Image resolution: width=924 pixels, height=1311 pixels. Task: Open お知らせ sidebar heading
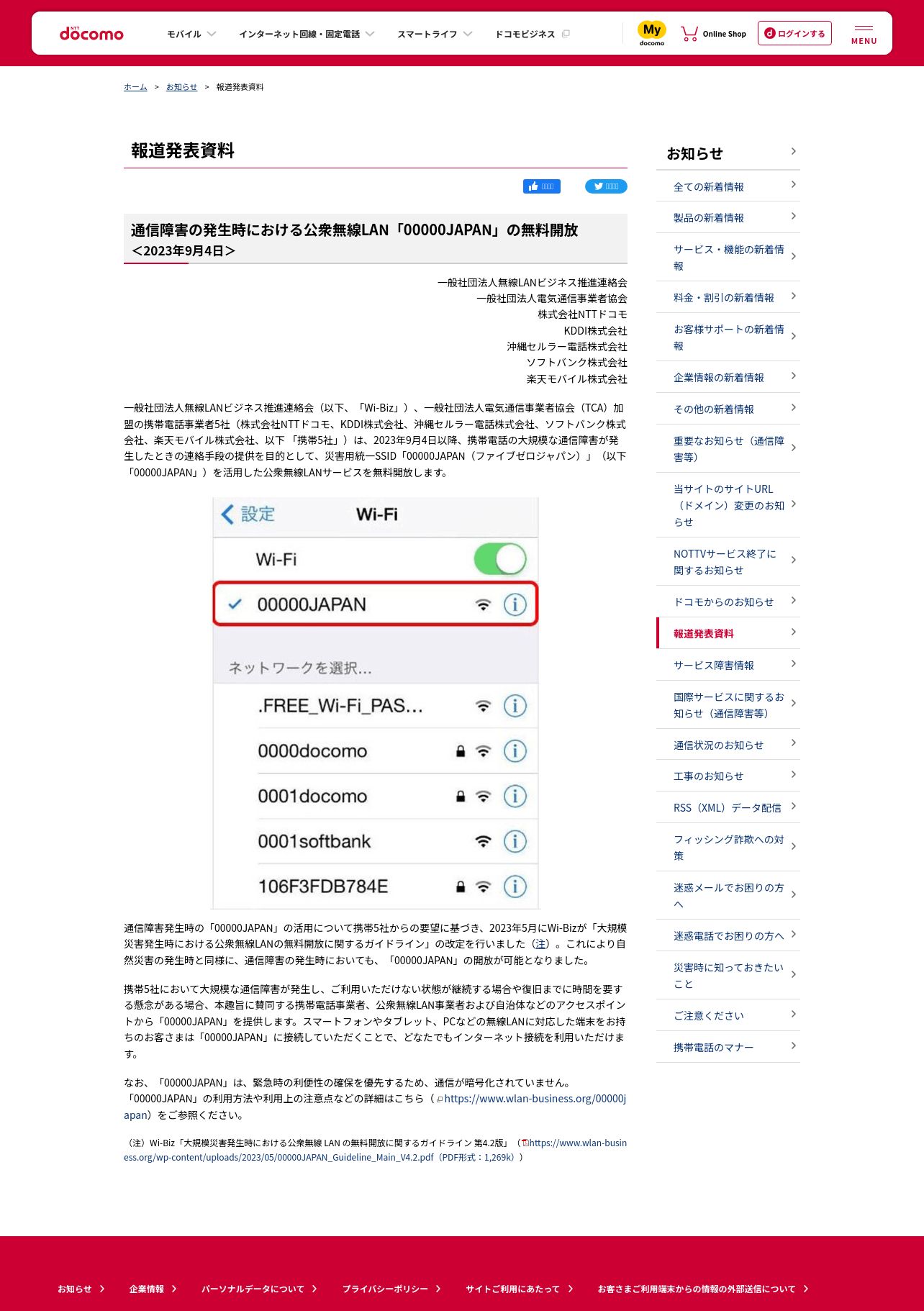[x=728, y=153]
